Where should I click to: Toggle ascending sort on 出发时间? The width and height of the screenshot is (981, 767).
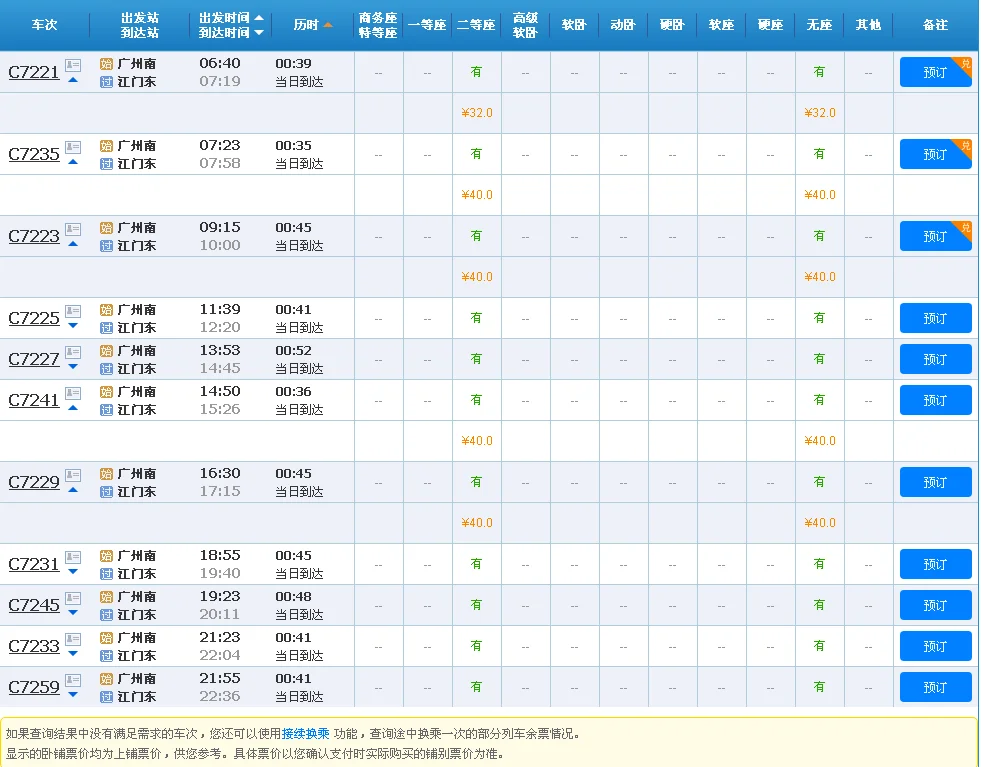tap(259, 18)
